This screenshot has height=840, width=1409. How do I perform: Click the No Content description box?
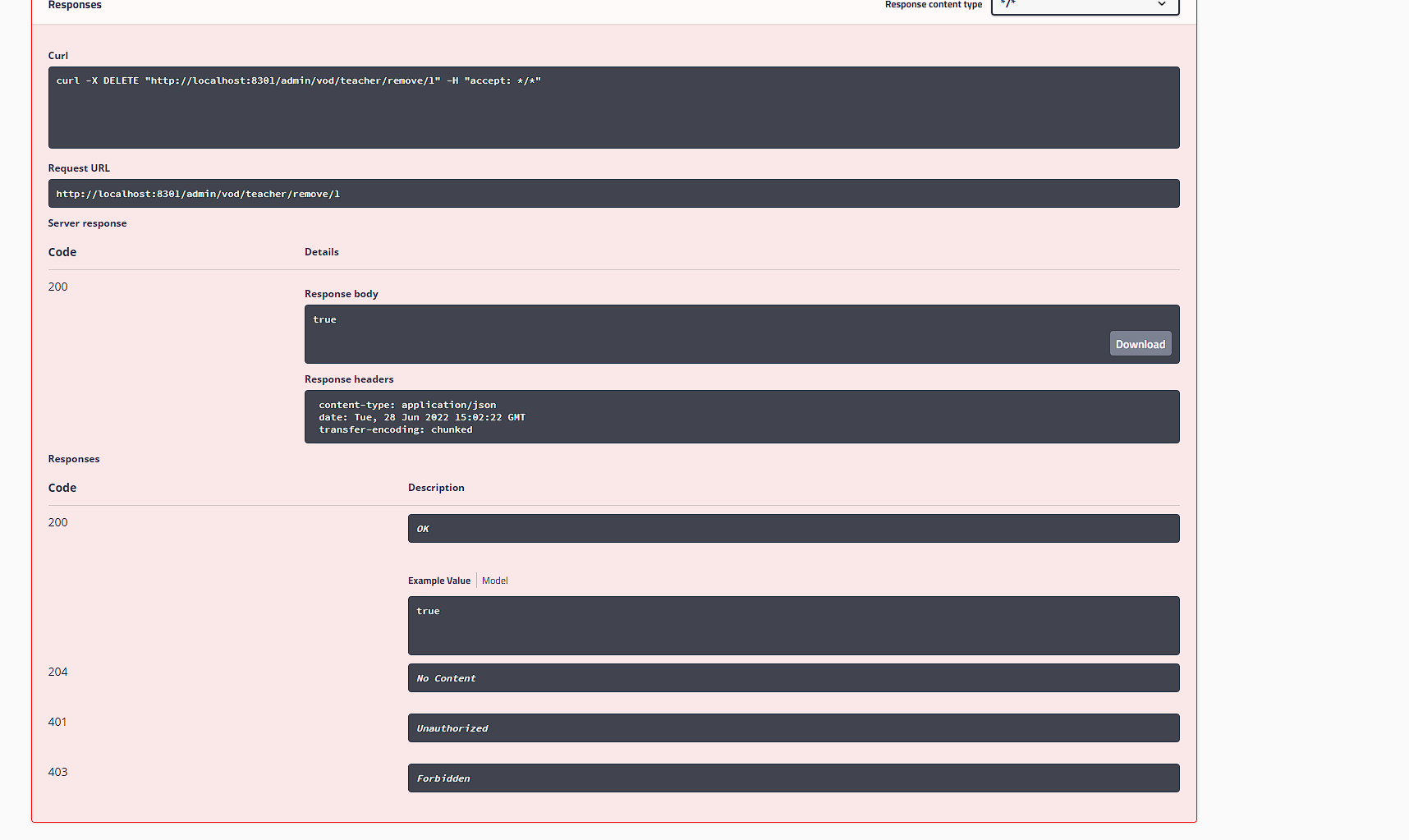tap(792, 678)
